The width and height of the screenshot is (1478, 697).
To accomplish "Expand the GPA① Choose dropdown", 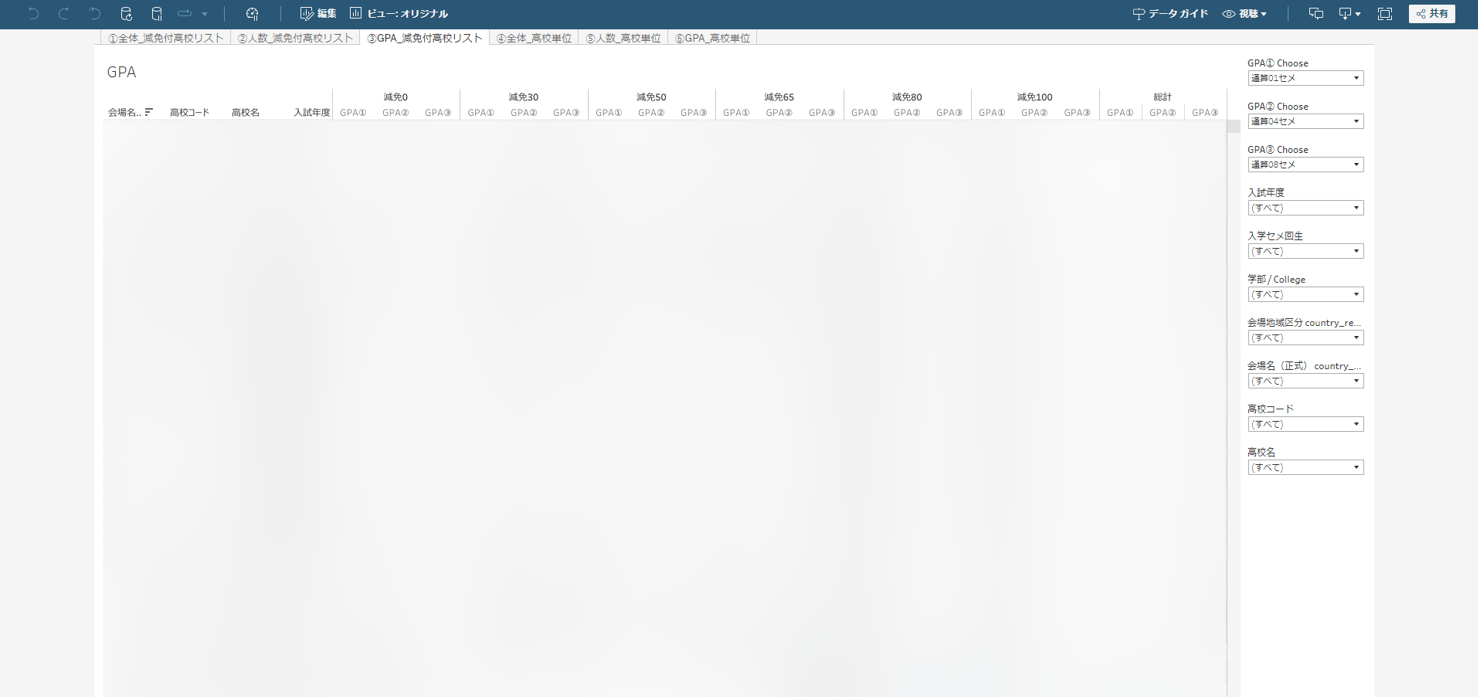I will pyautogui.click(x=1305, y=78).
